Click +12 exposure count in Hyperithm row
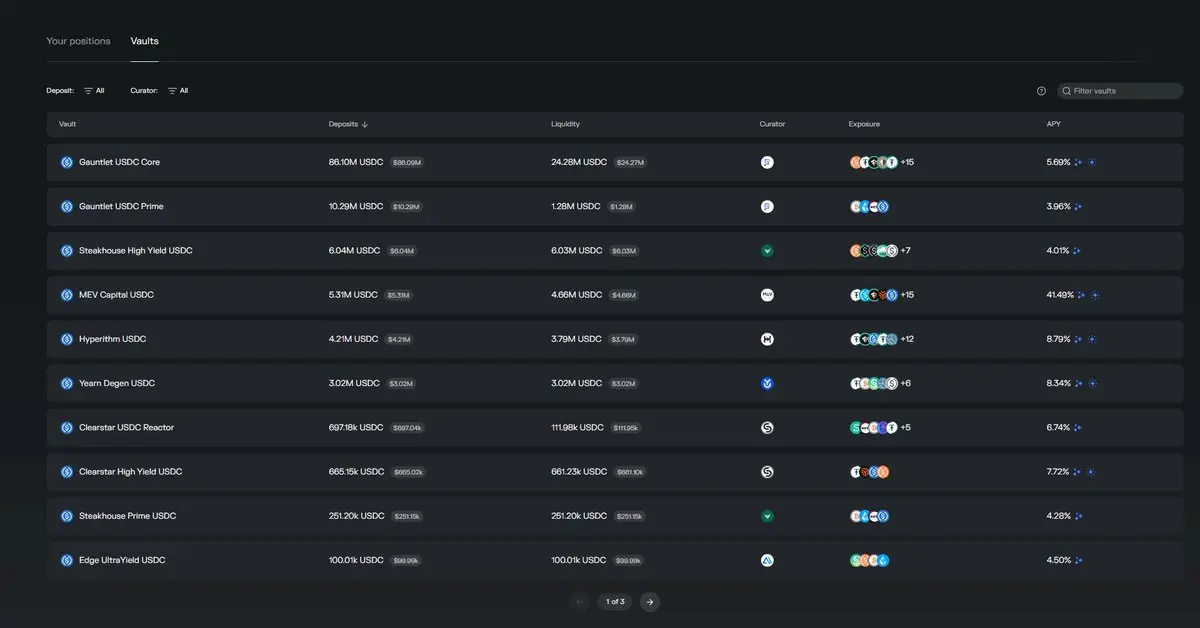This screenshot has width=1200, height=628. click(907, 339)
